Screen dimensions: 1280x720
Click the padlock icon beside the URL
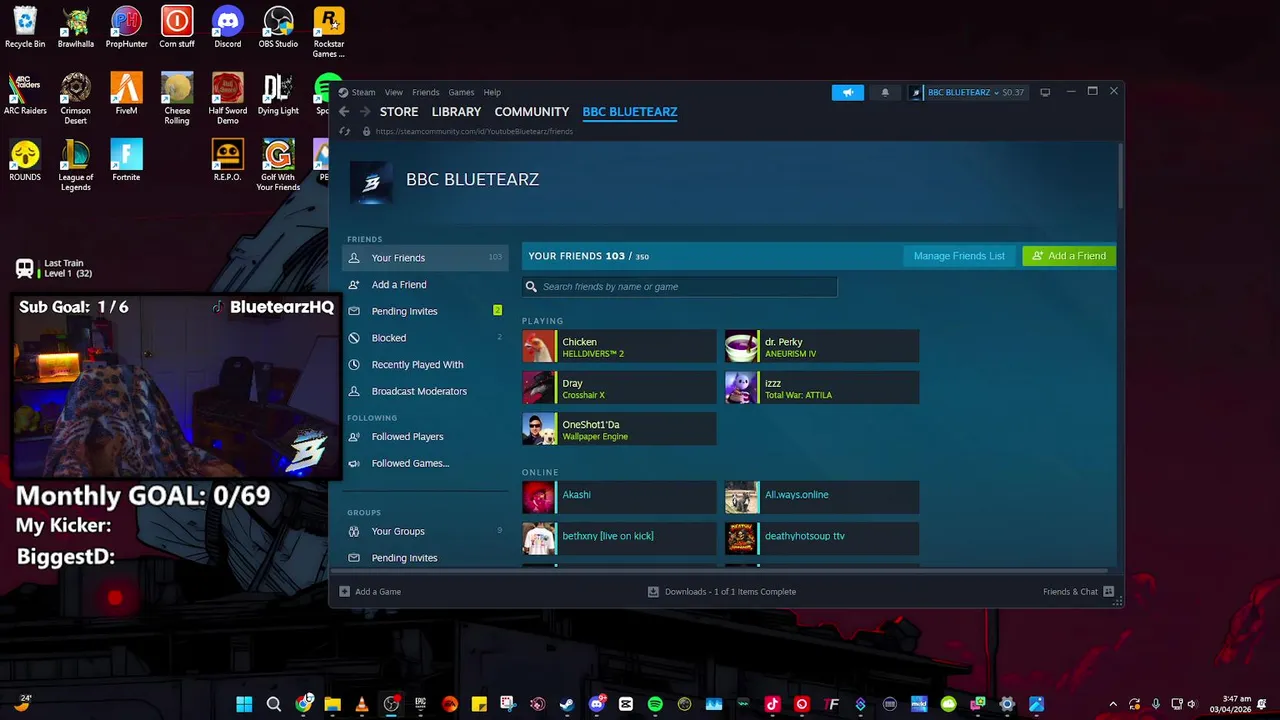click(366, 131)
